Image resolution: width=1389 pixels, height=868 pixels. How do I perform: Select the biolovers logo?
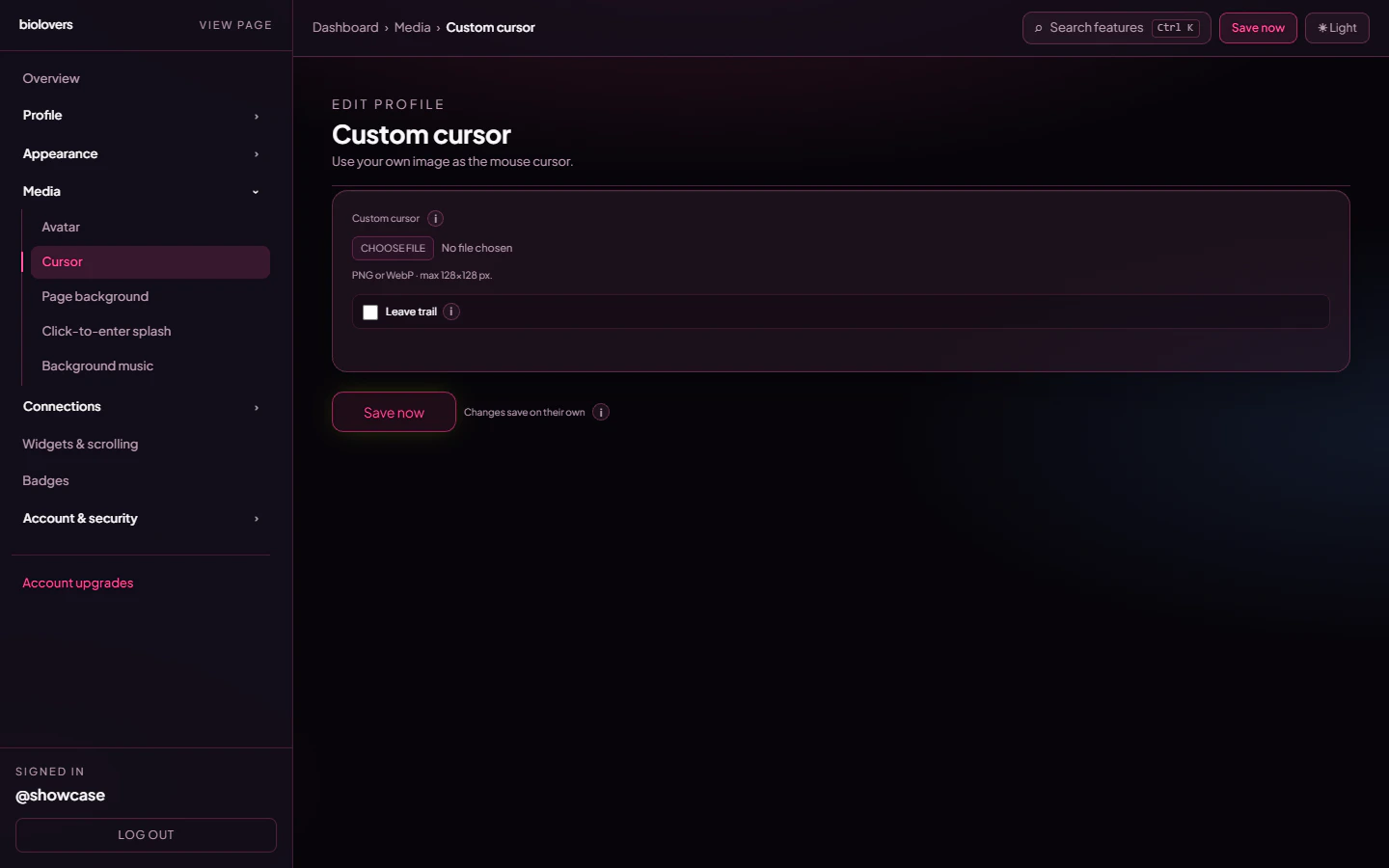click(x=45, y=24)
